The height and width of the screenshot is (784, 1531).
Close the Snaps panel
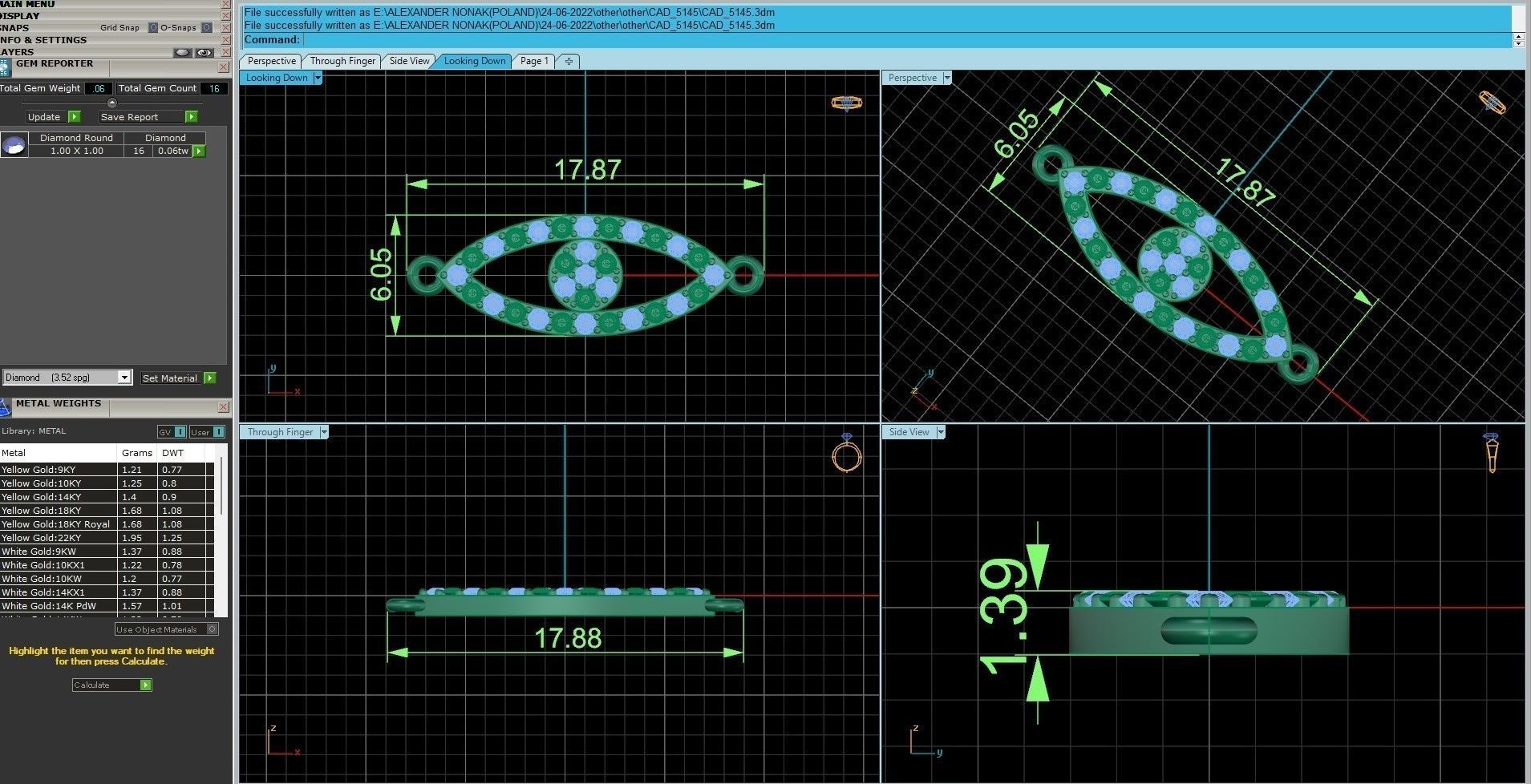(226, 28)
